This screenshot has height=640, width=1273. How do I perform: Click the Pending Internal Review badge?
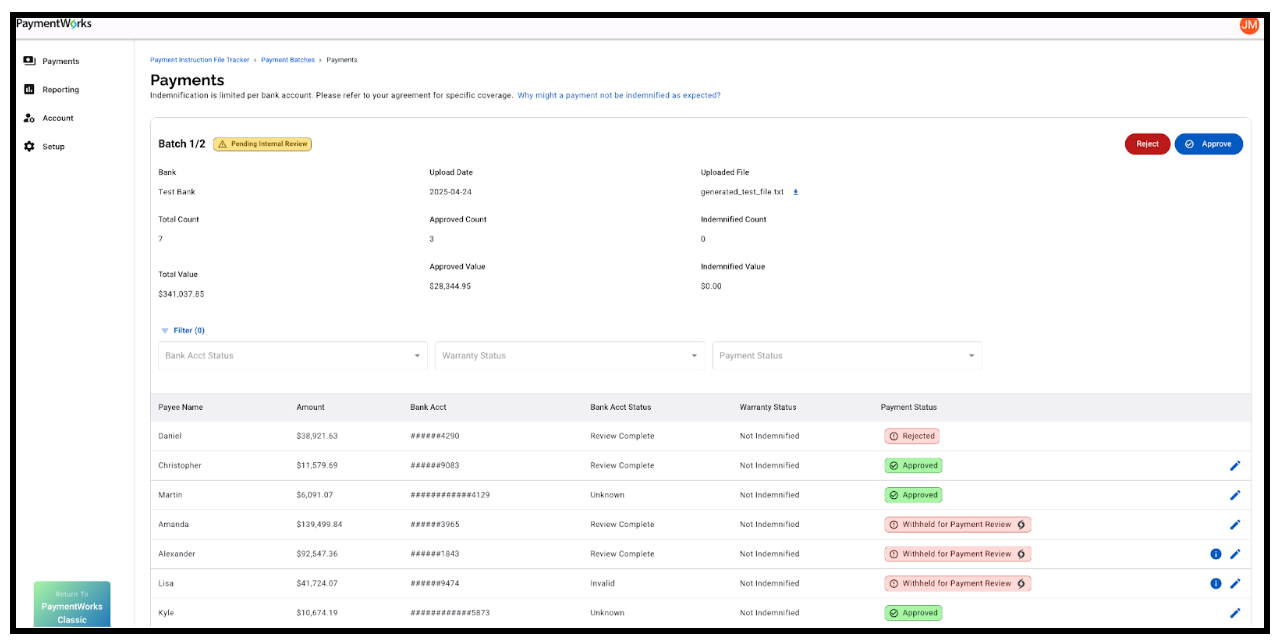262,144
